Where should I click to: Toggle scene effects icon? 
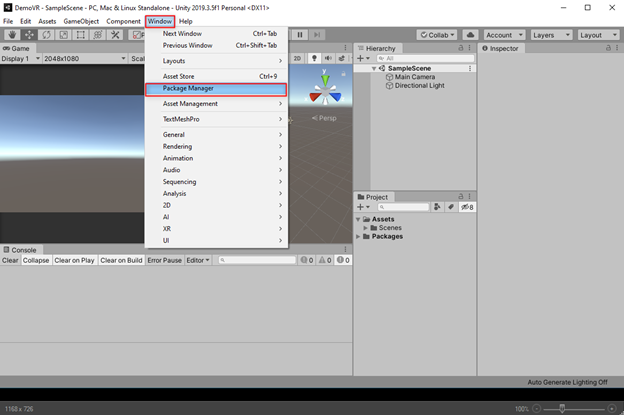(341, 58)
